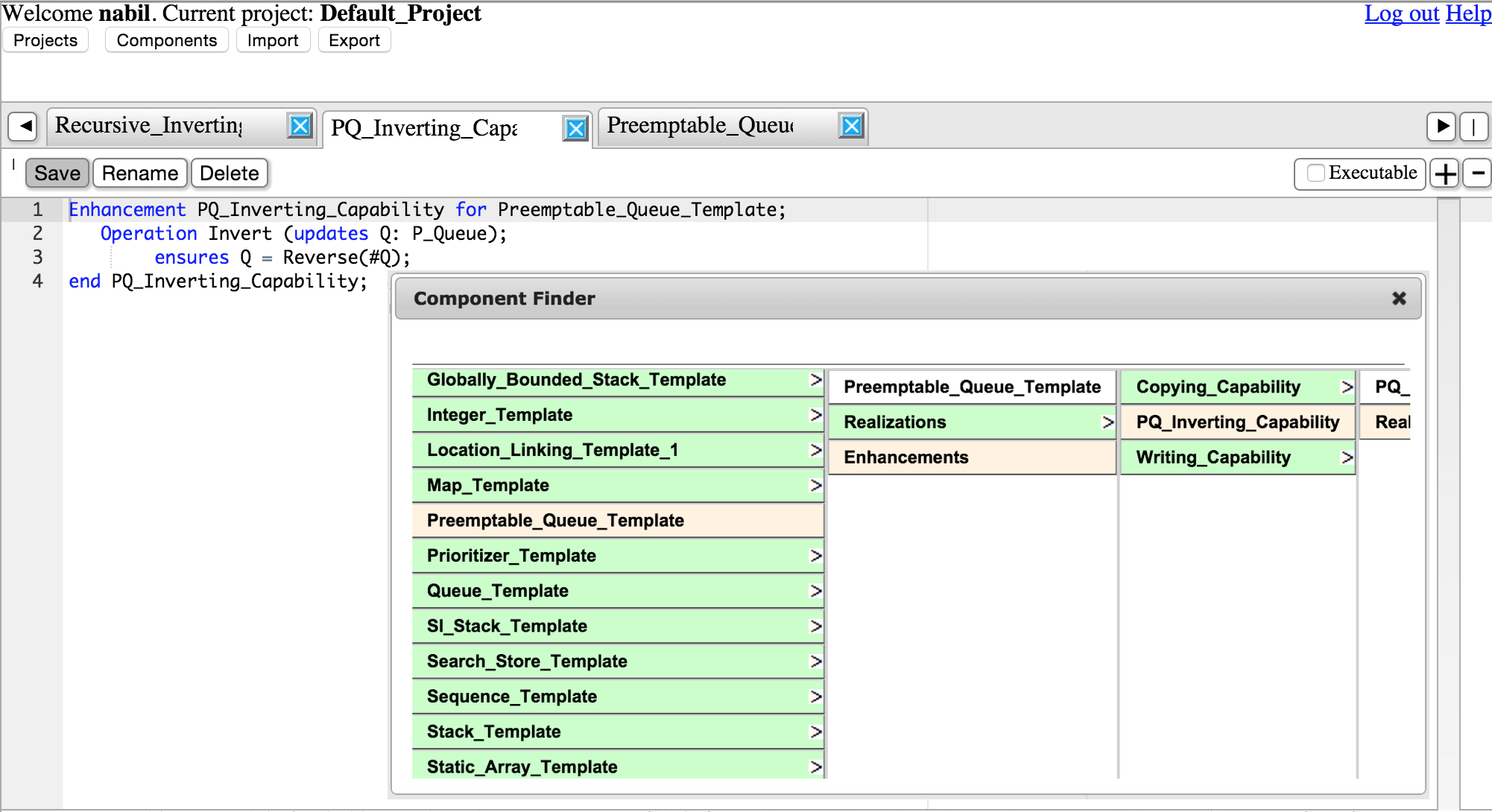The image size is (1492, 812).
Task: Decrease font size with minus button
Action: [x=1478, y=174]
